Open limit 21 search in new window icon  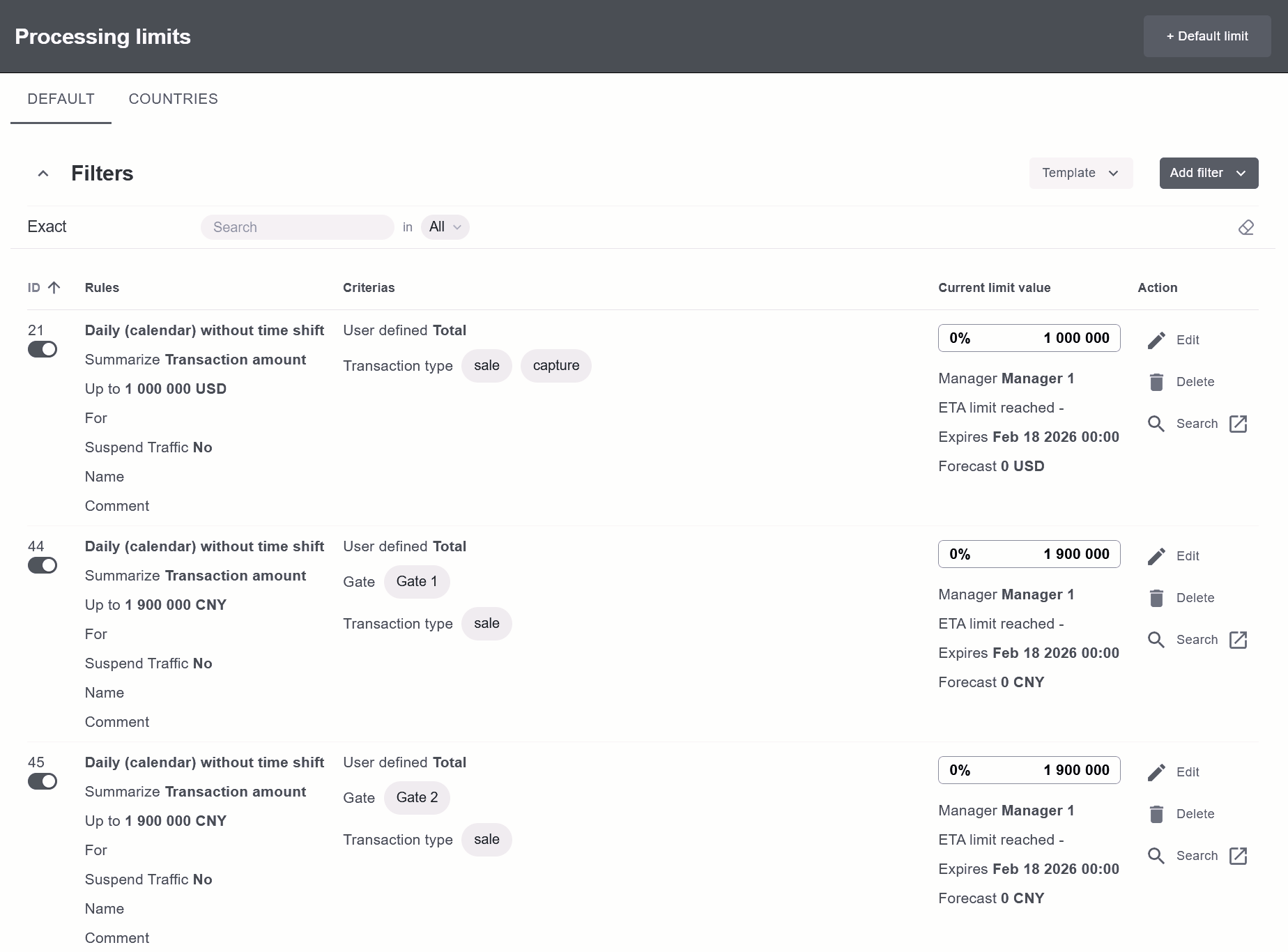[1238, 424]
